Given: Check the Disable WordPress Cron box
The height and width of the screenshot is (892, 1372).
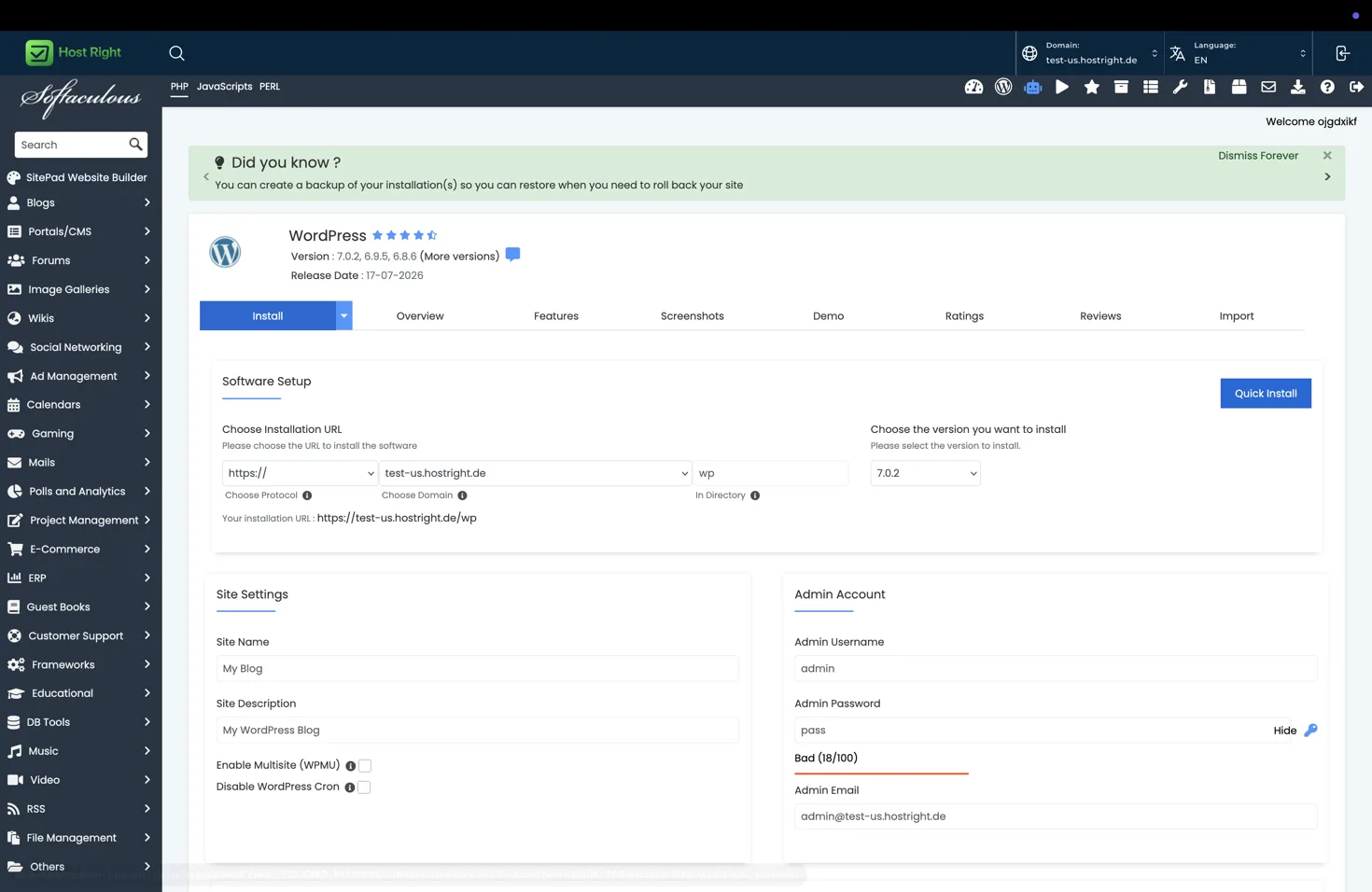Looking at the screenshot, I should tap(364, 787).
